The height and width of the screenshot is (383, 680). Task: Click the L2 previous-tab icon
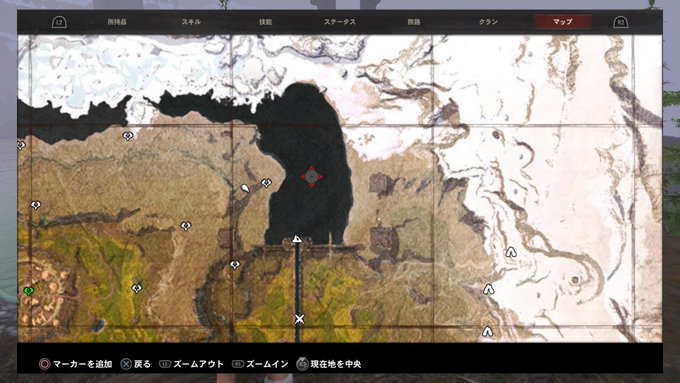pyautogui.click(x=59, y=22)
